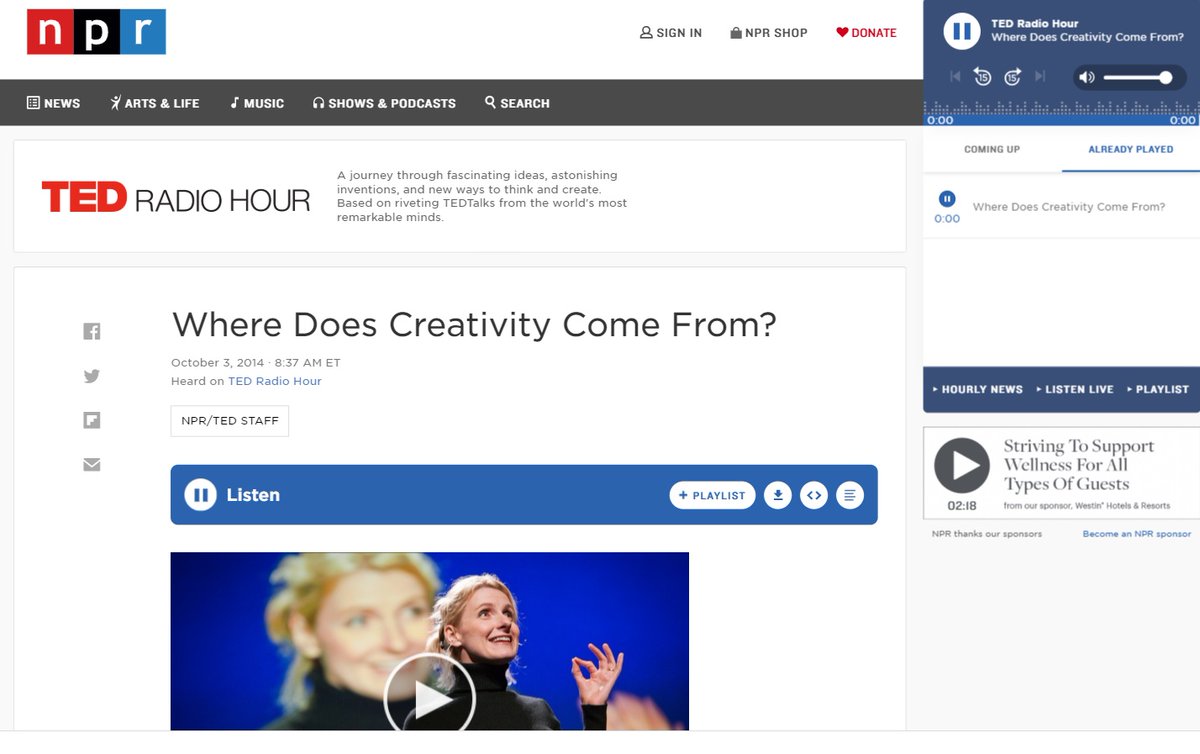Switch to Coming Up tab
The height and width of the screenshot is (754, 1200).
click(992, 149)
